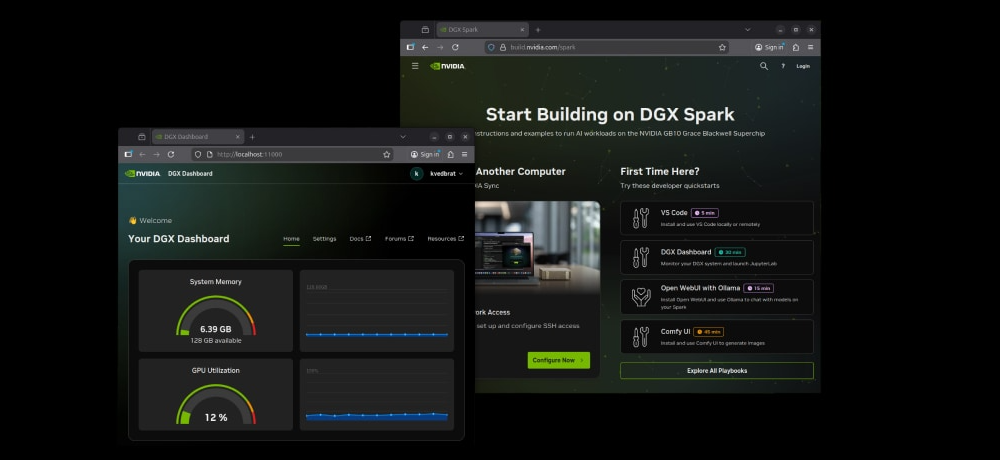Viewport: 1000px width, 460px height.
Task: Bookmark localhost:11000 with the star icon
Action: click(x=386, y=154)
